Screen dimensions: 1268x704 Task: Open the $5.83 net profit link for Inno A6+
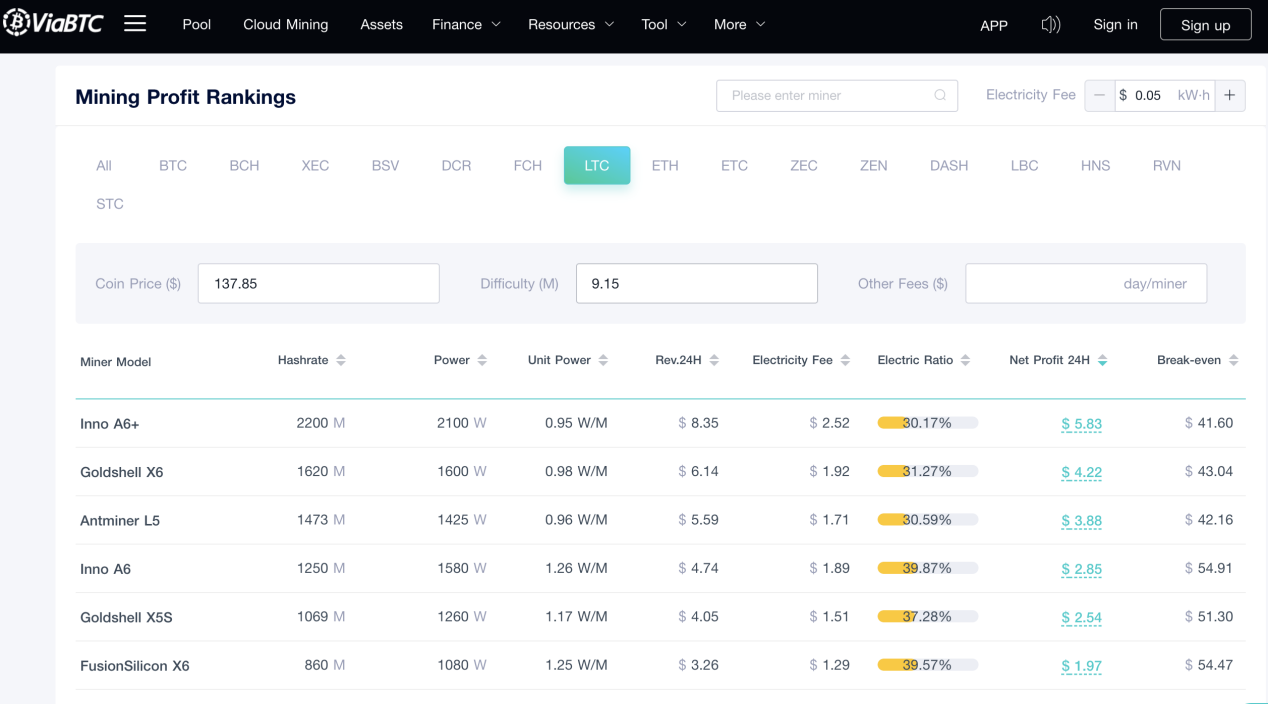(x=1081, y=423)
